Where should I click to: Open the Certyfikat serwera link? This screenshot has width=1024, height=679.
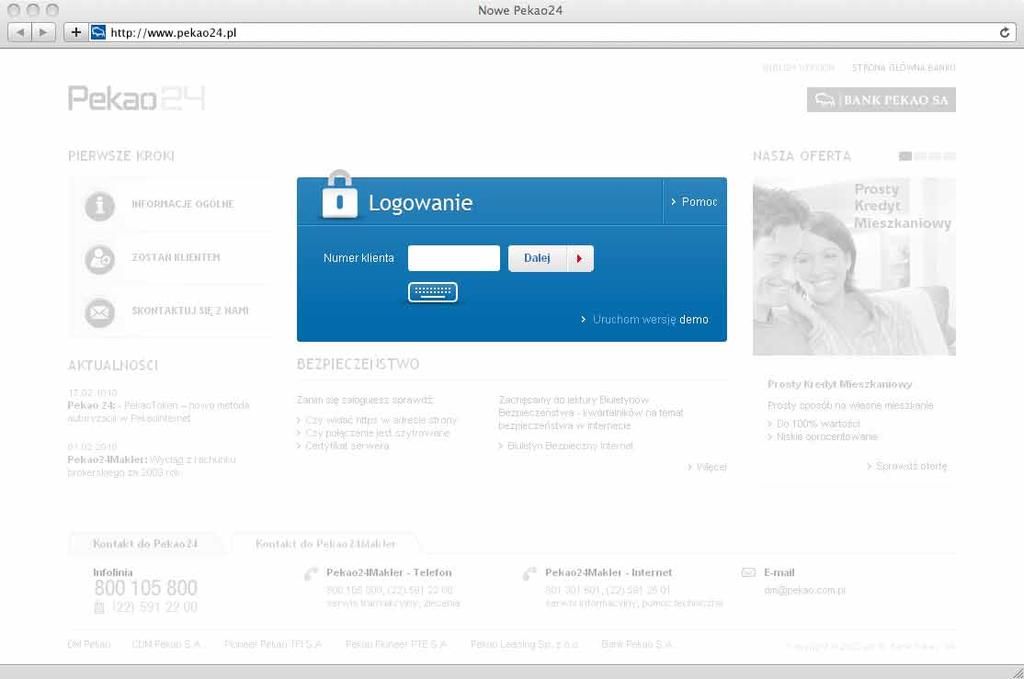click(343, 446)
